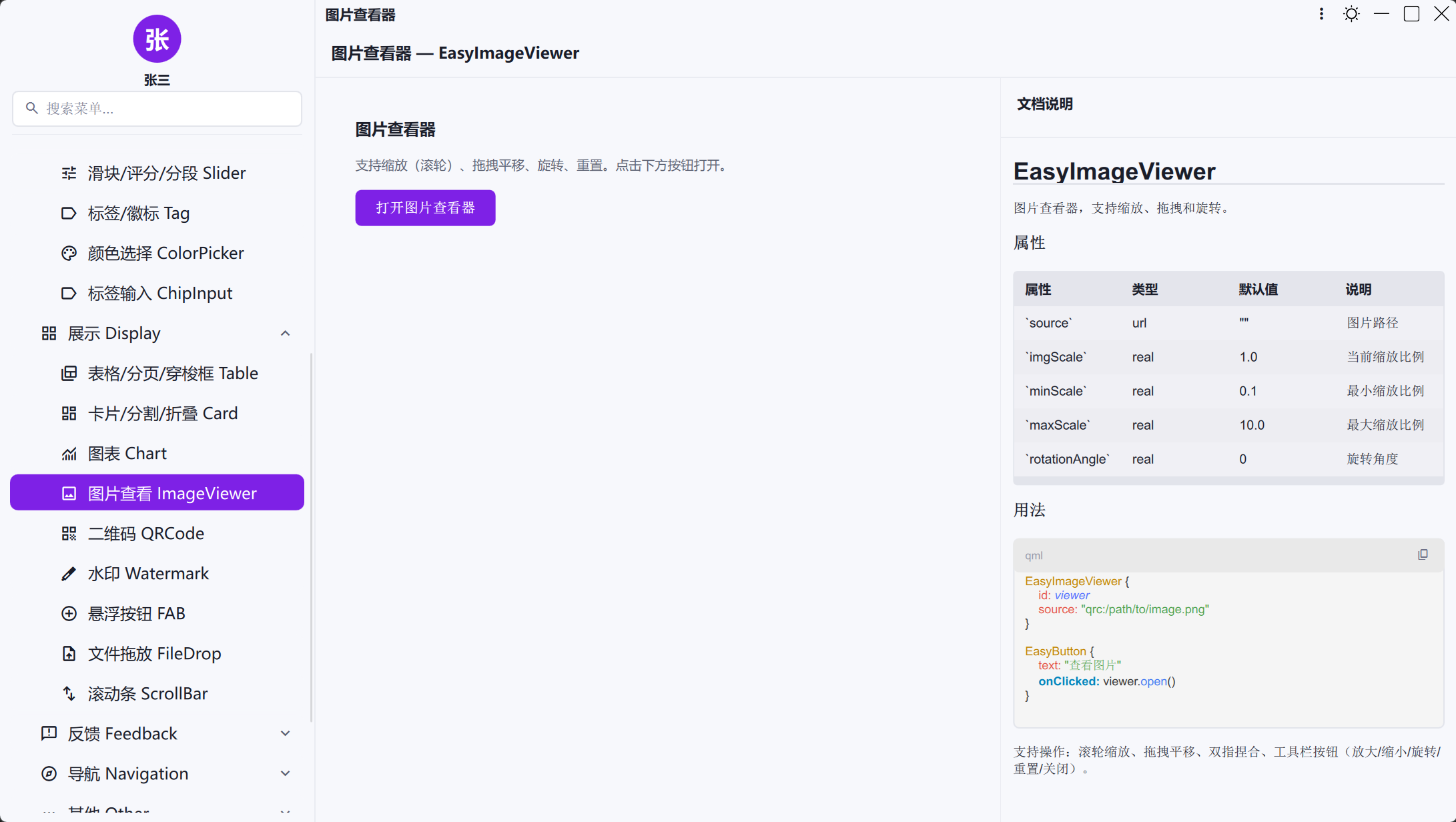Click the 文档说明 panel title
The image size is (1456, 822).
(x=1045, y=104)
